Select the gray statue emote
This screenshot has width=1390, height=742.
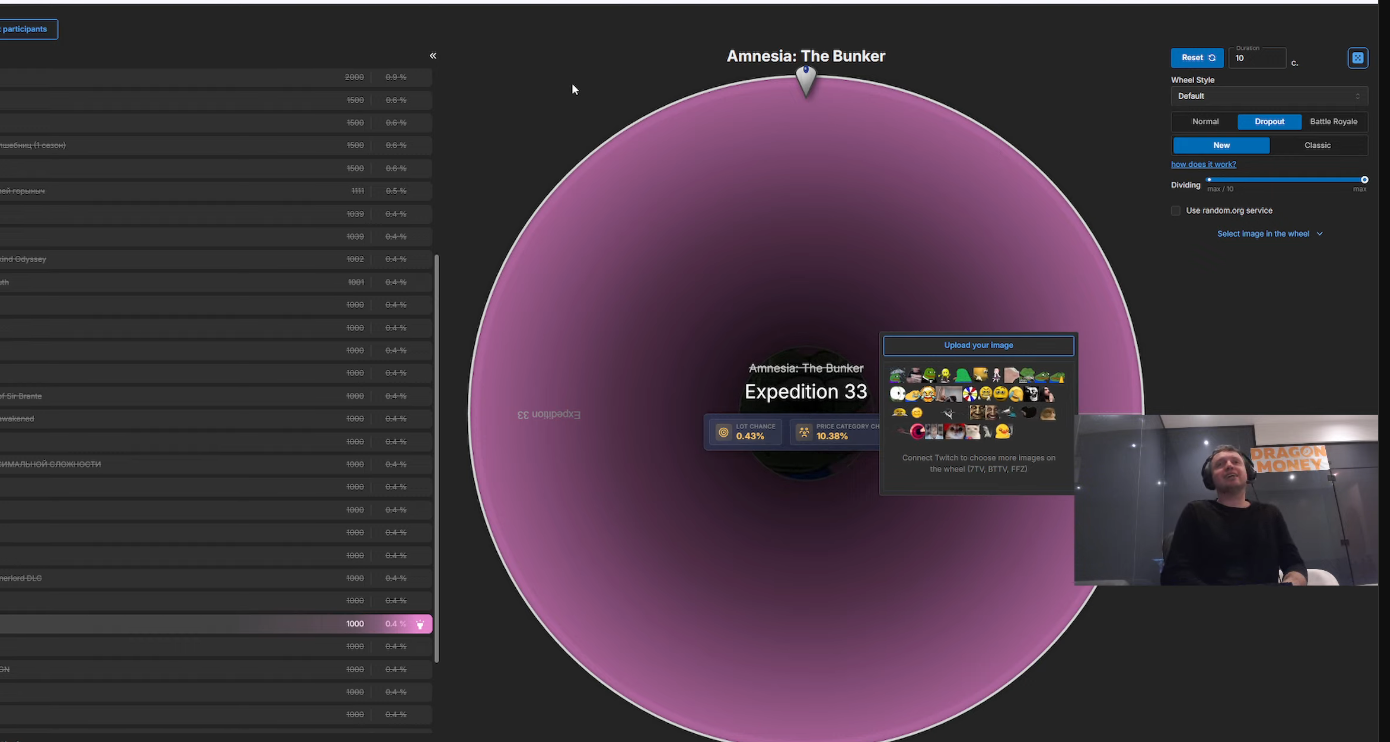(986, 432)
